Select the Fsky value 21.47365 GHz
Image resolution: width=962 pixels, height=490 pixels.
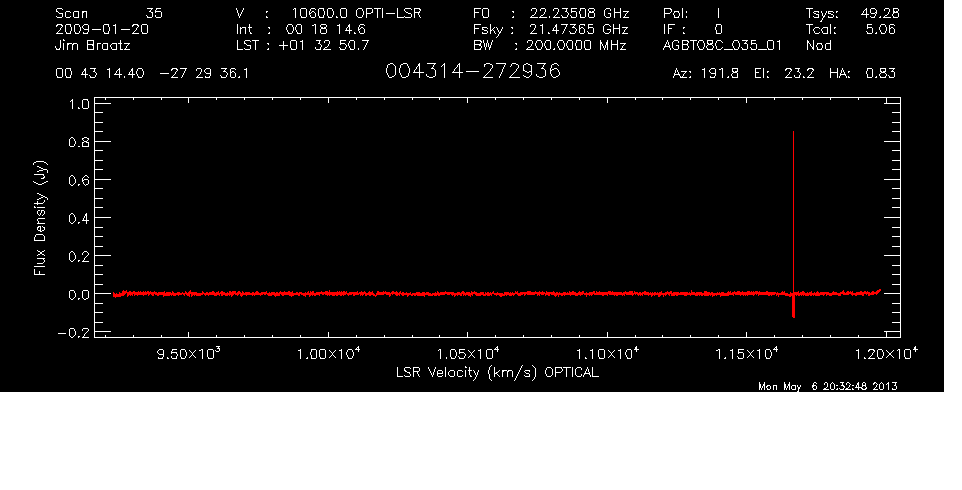[x=580, y=29]
